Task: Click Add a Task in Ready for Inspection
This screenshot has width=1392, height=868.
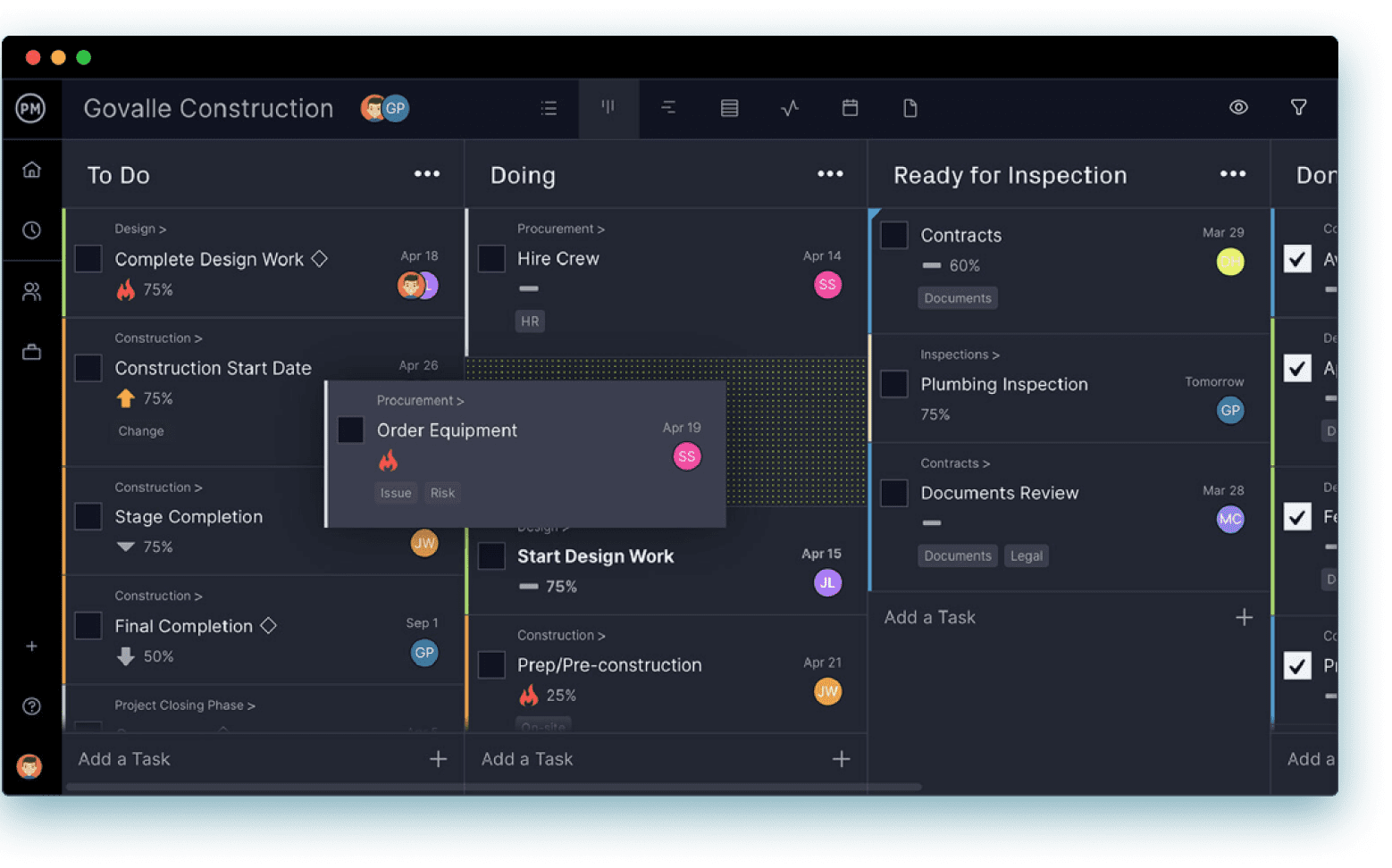Action: click(929, 617)
